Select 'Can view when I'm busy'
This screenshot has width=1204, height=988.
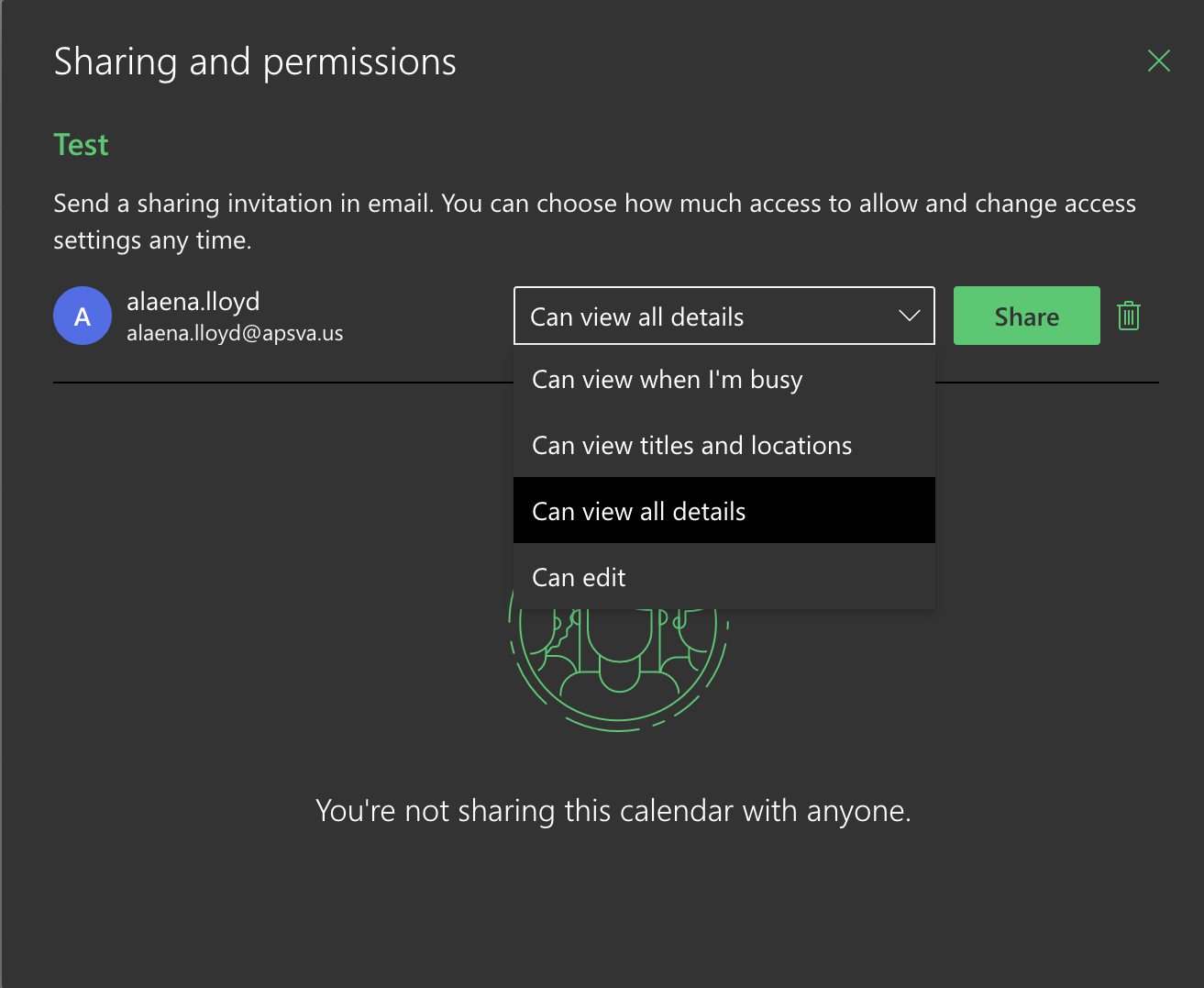click(x=668, y=380)
